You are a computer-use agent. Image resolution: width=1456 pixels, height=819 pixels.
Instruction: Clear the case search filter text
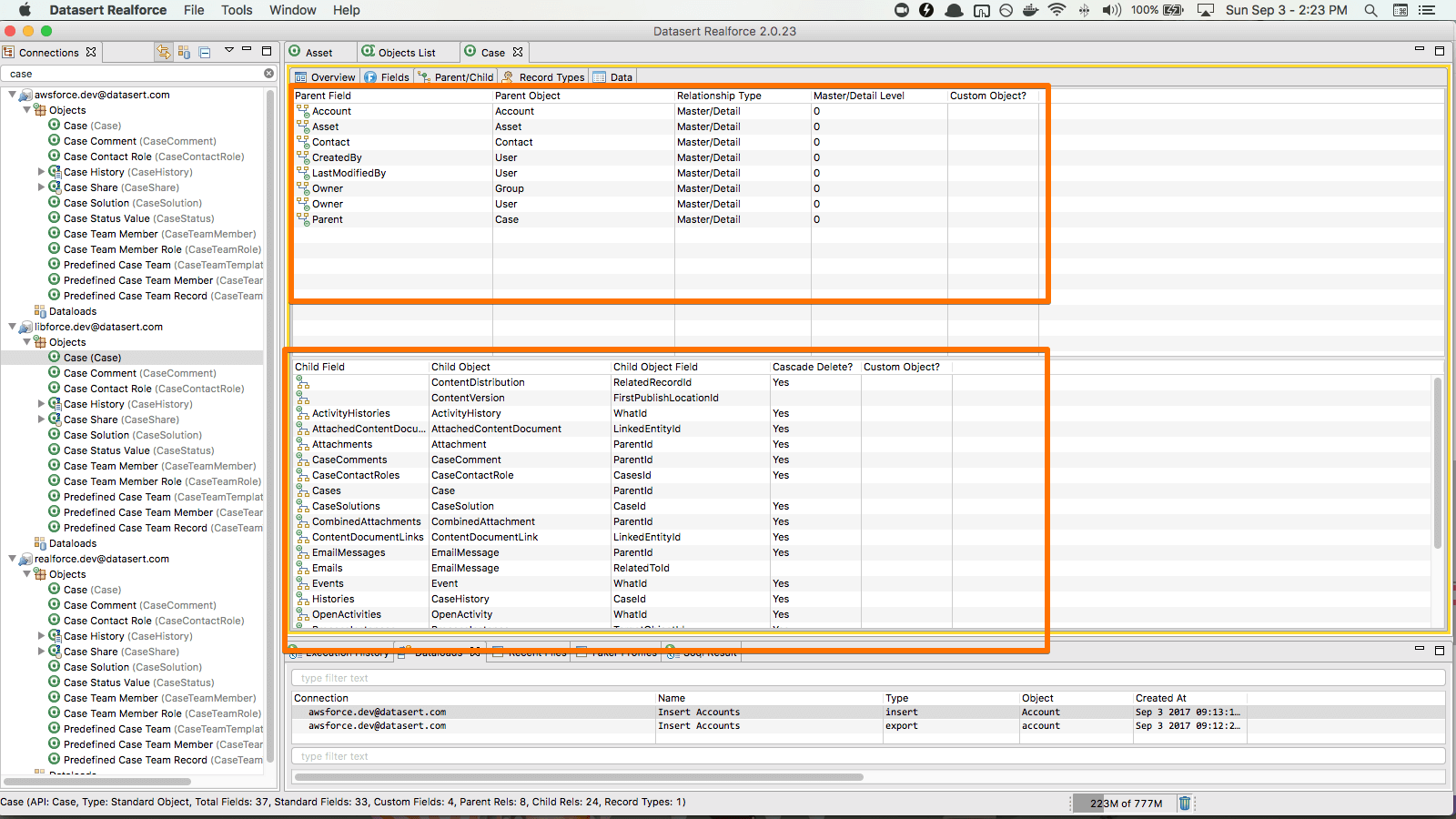click(268, 74)
